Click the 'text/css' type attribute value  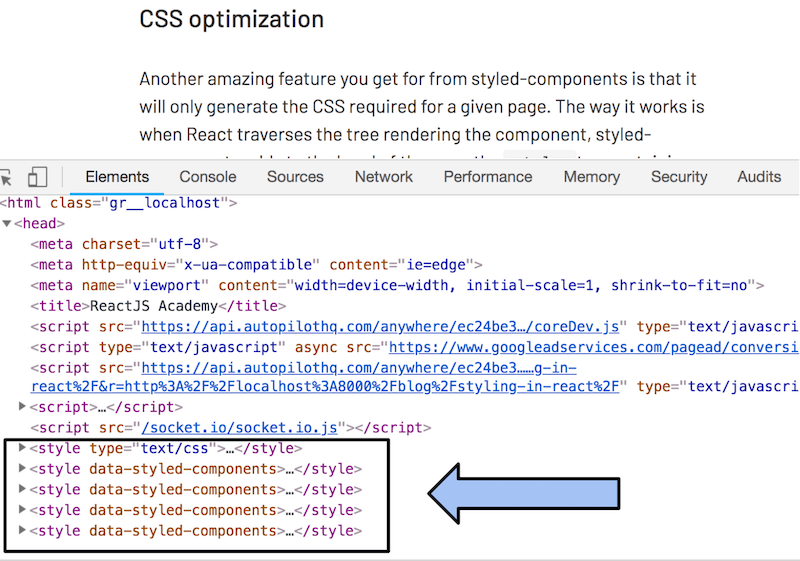coord(174,448)
